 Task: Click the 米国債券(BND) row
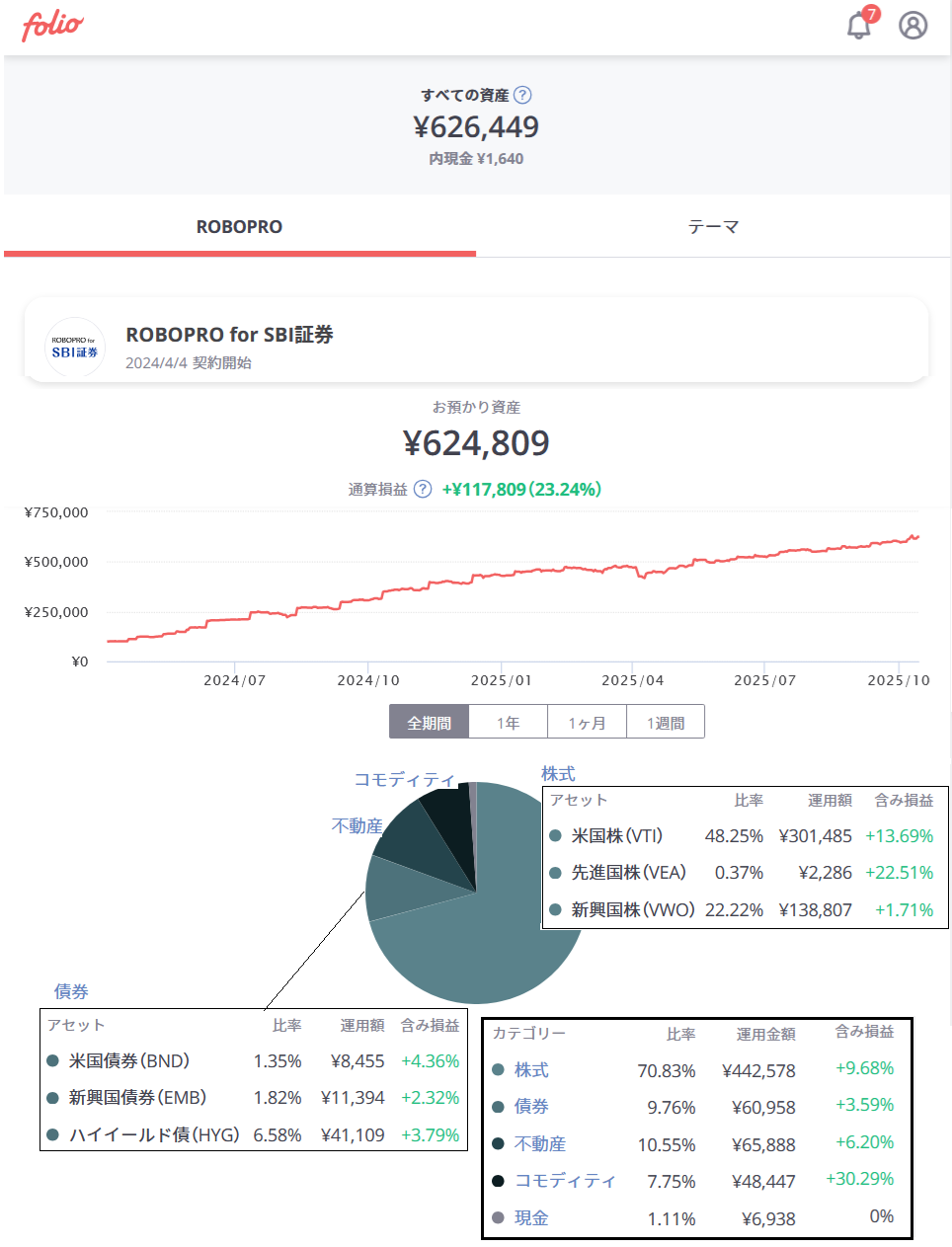point(254,1061)
